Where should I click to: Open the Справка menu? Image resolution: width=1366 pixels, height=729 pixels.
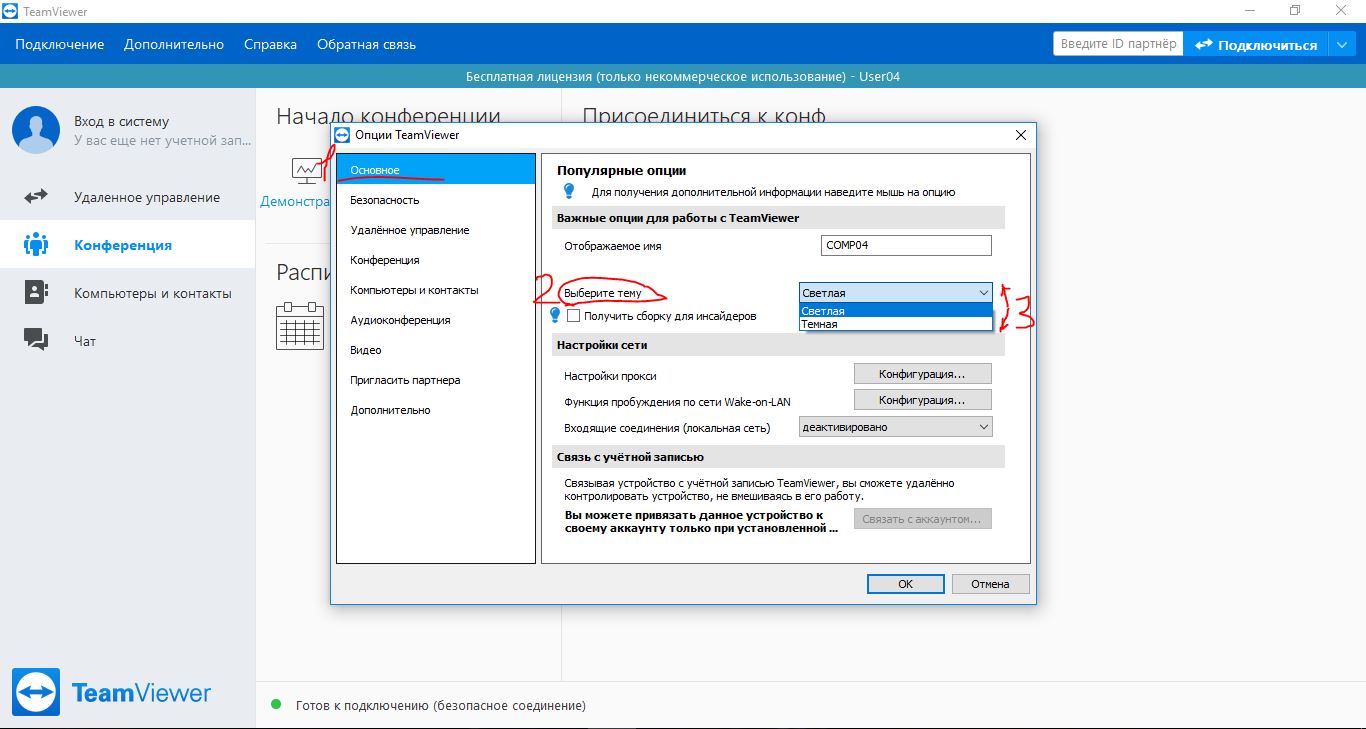click(x=270, y=44)
